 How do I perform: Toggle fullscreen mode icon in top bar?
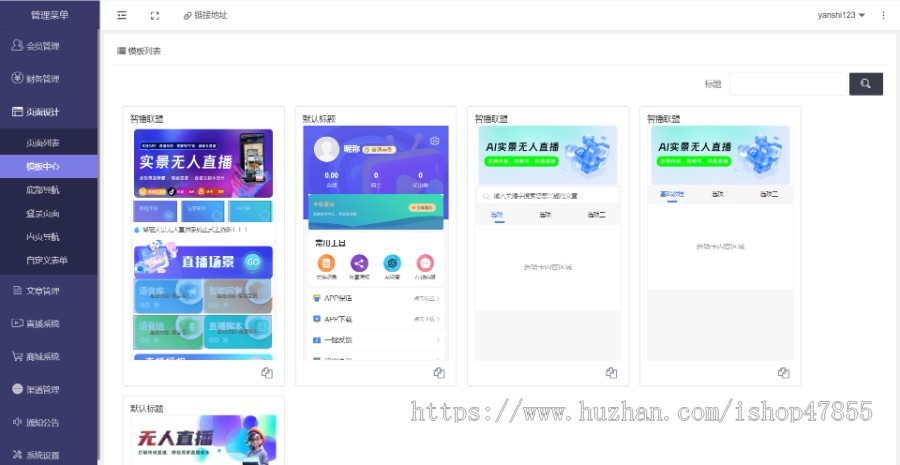click(154, 16)
